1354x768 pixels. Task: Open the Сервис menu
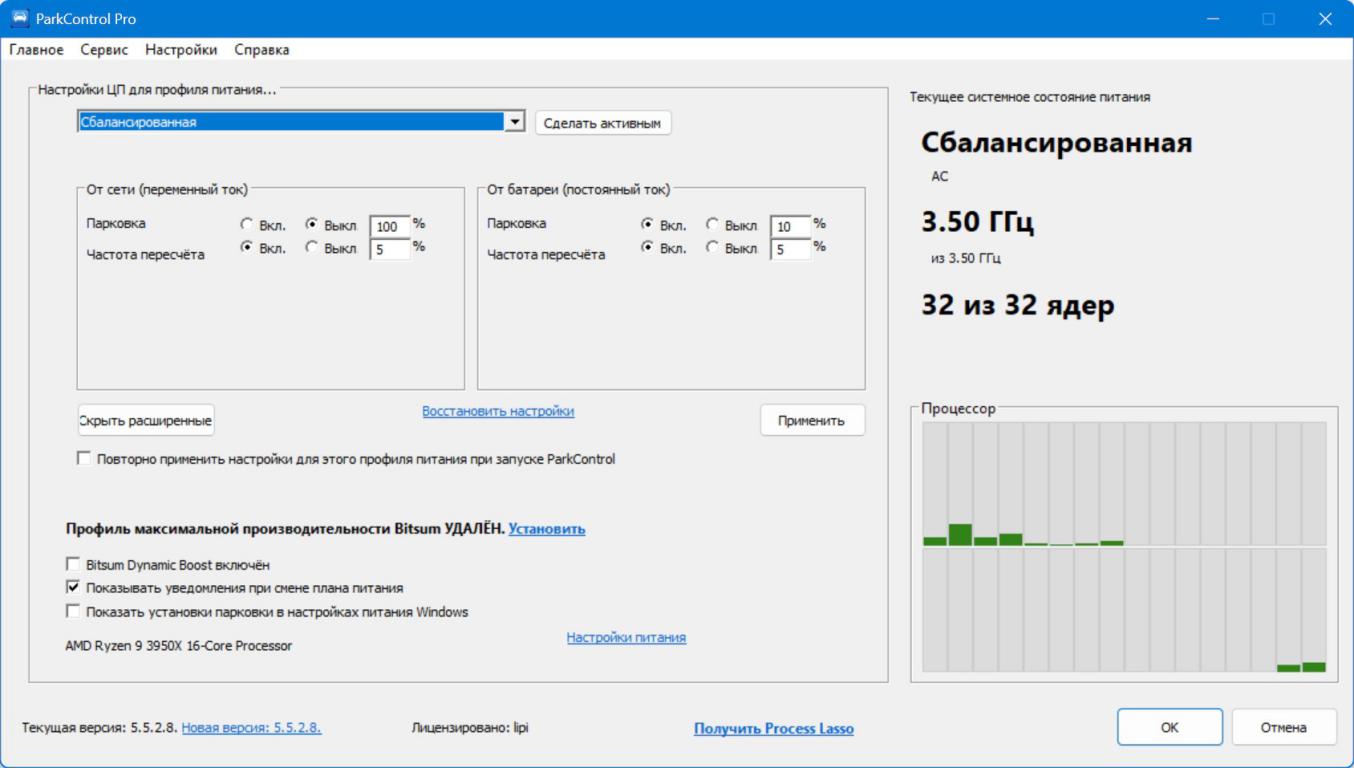tap(104, 50)
